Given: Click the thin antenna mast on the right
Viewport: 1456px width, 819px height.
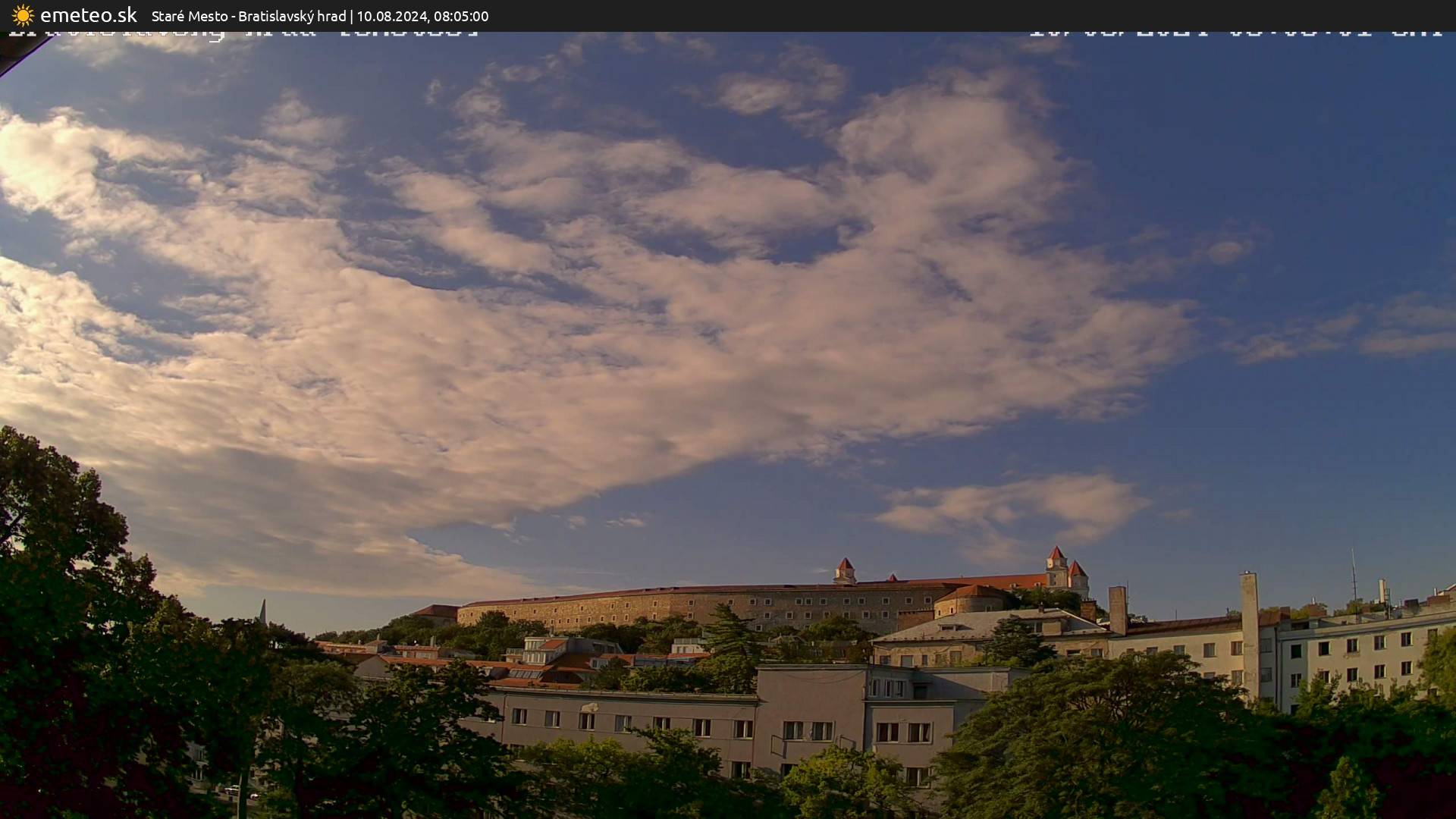Looking at the screenshot, I should click(1354, 576).
